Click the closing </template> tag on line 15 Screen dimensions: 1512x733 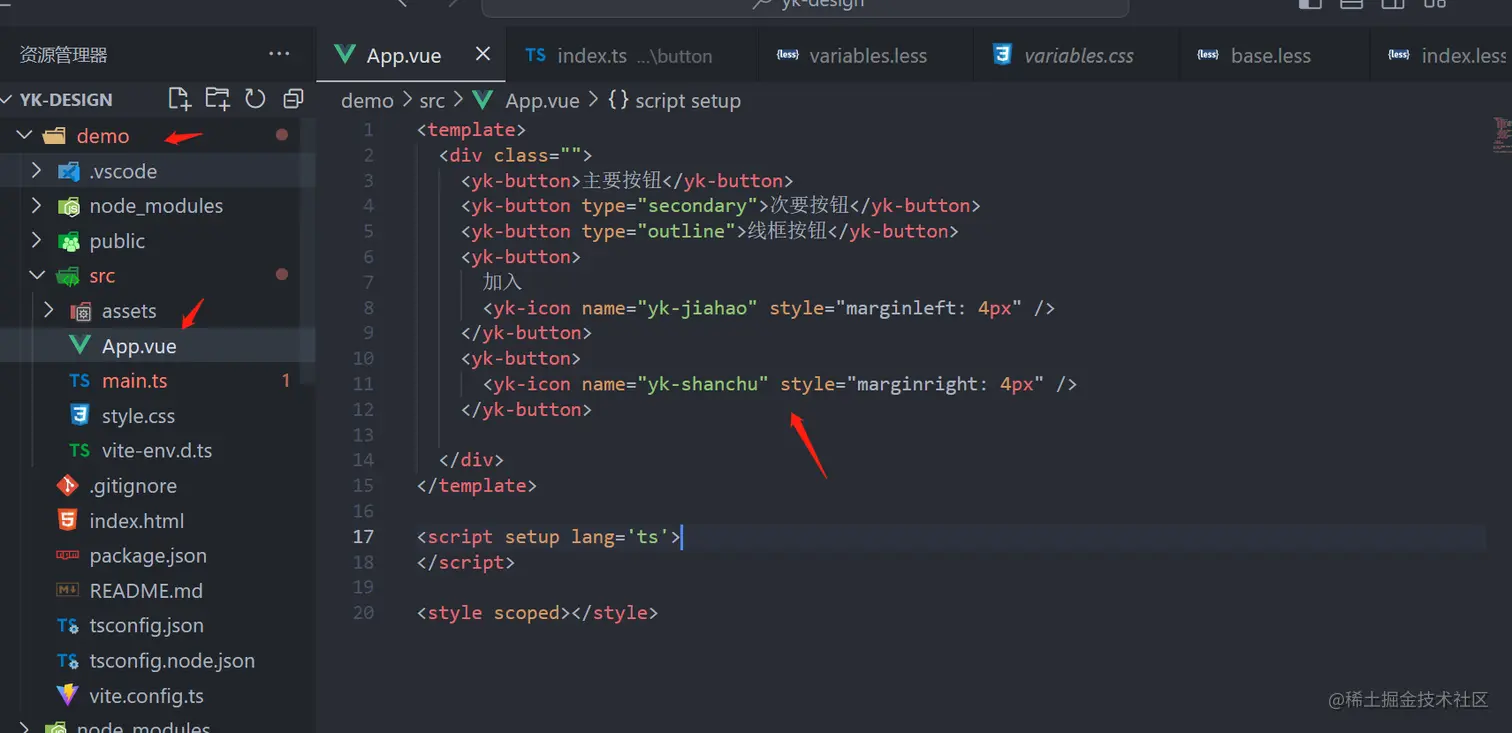477,486
